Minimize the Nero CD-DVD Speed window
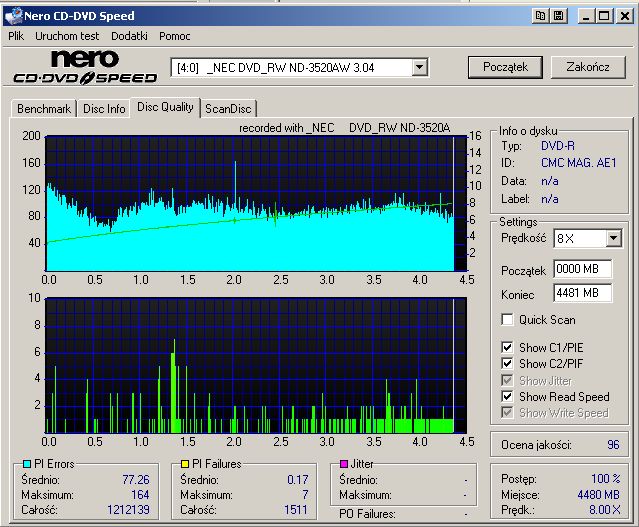 (586, 16)
